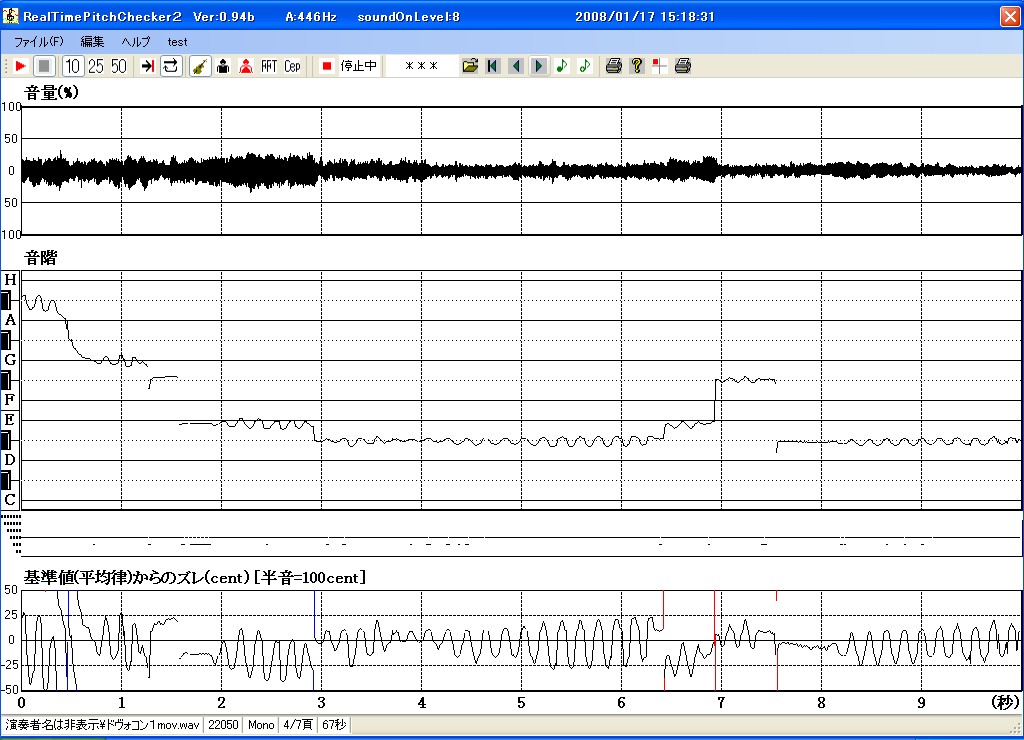Screen dimensions: 1024x740
Task: Click the red record square icon
Action: coord(327,66)
